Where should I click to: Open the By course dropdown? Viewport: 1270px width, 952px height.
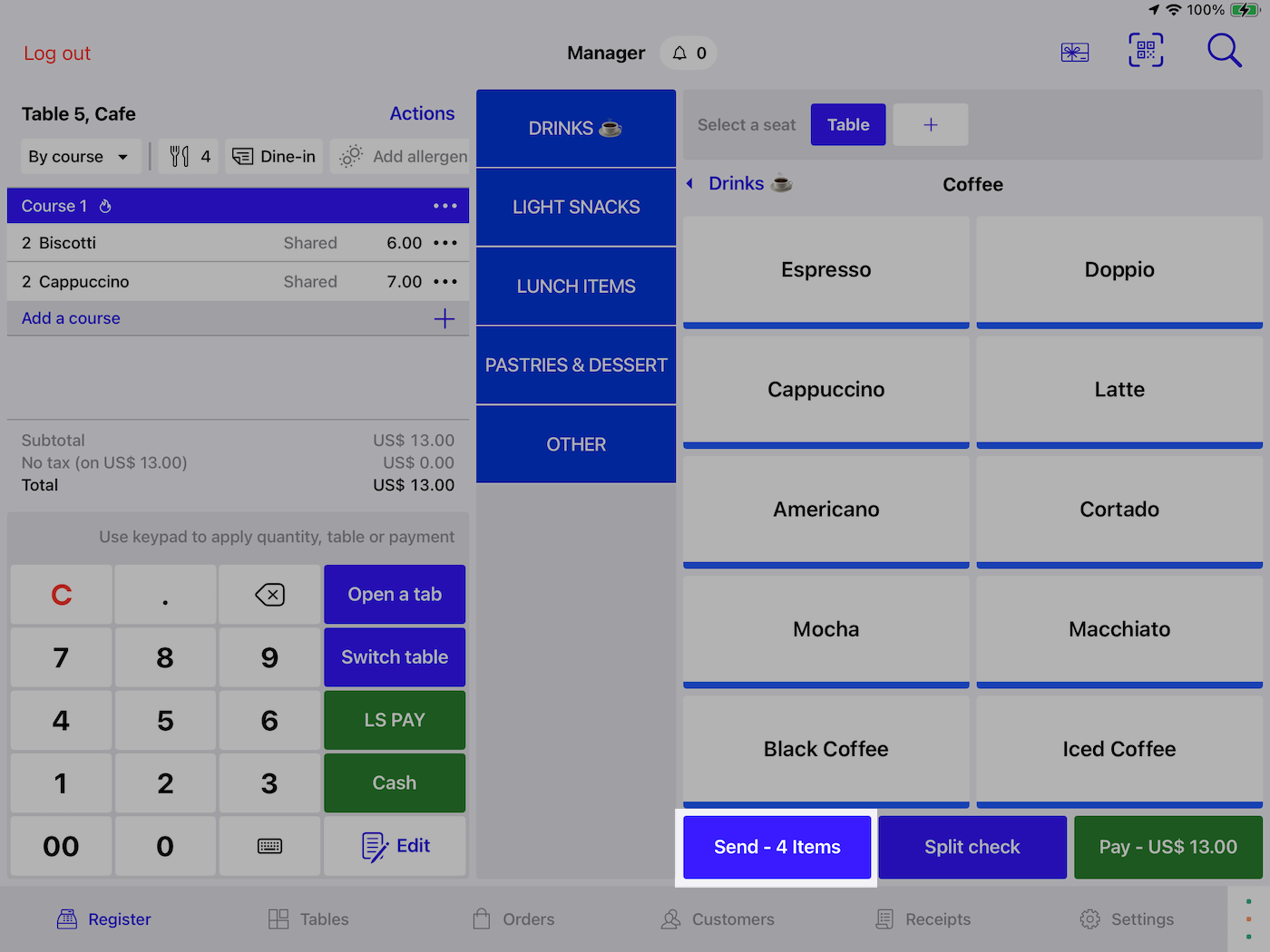coord(80,157)
